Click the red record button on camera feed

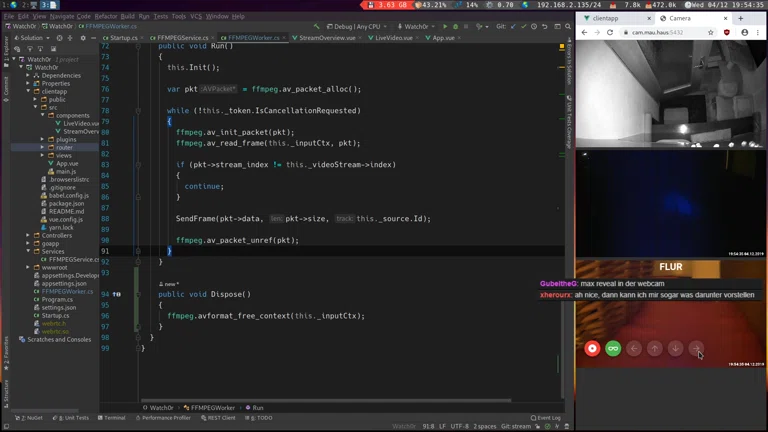(x=592, y=348)
